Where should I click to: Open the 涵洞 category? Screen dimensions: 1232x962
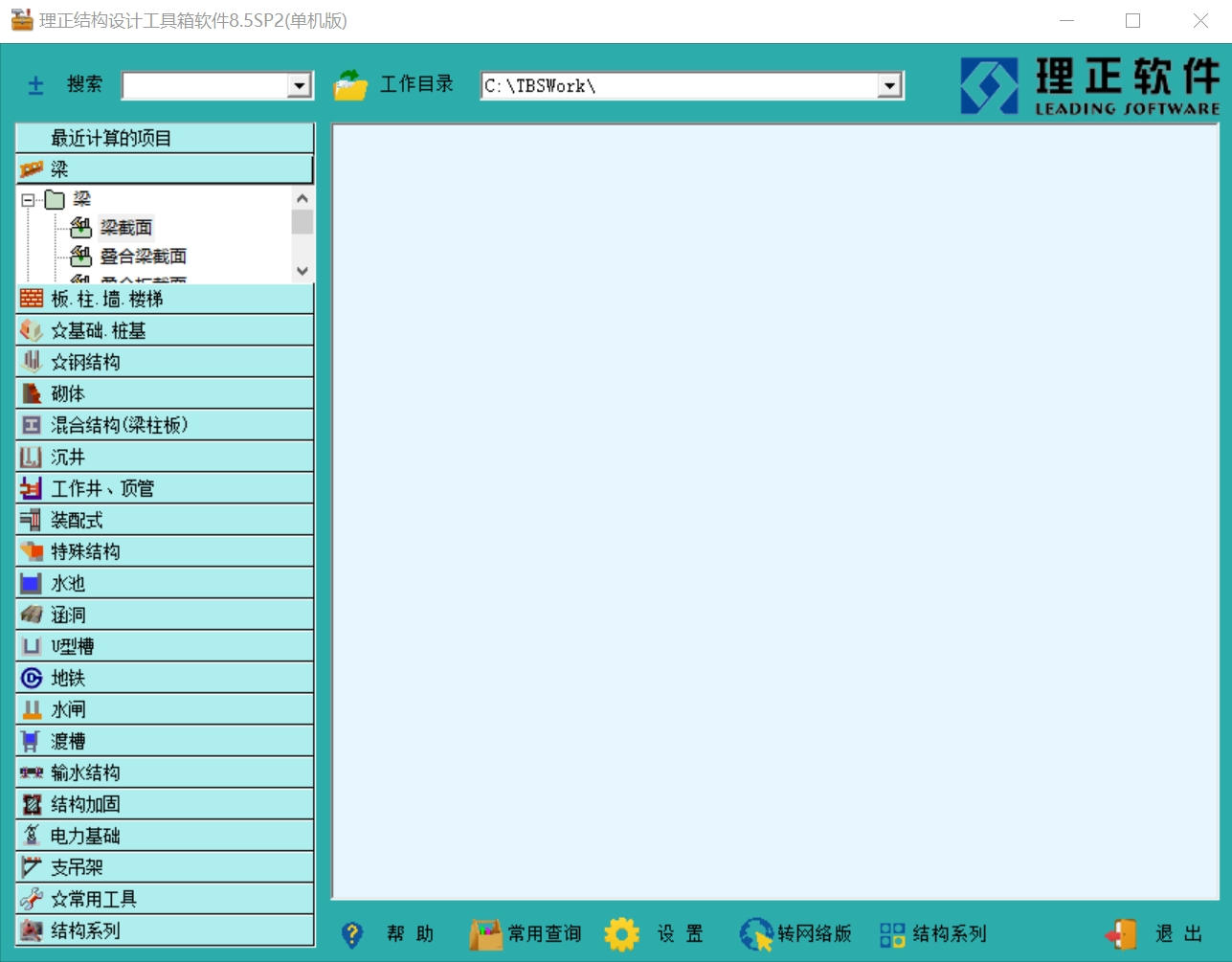165,615
